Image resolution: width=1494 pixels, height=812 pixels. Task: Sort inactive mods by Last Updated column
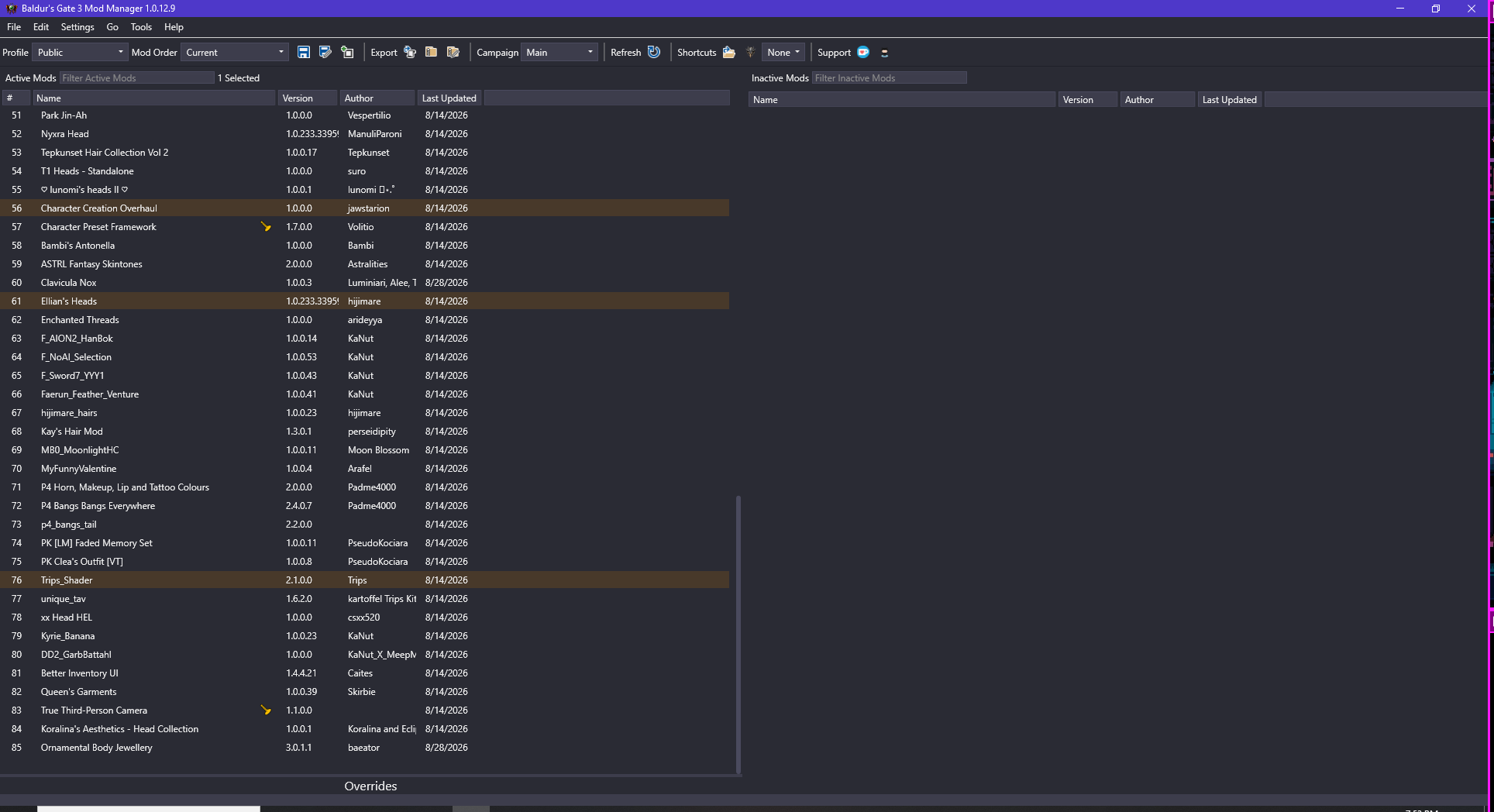click(x=1230, y=99)
